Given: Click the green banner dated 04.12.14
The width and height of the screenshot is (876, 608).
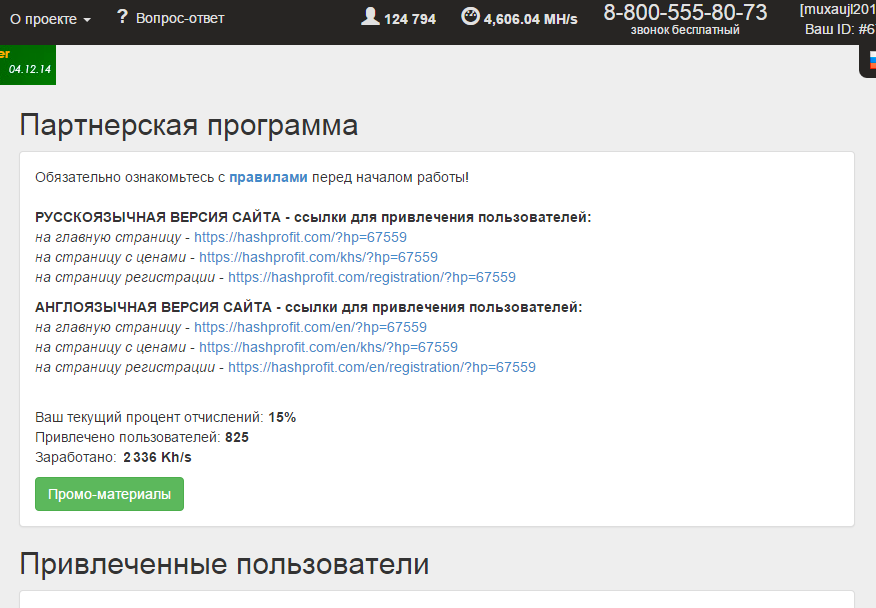Looking at the screenshot, I should pyautogui.click(x=27, y=63).
